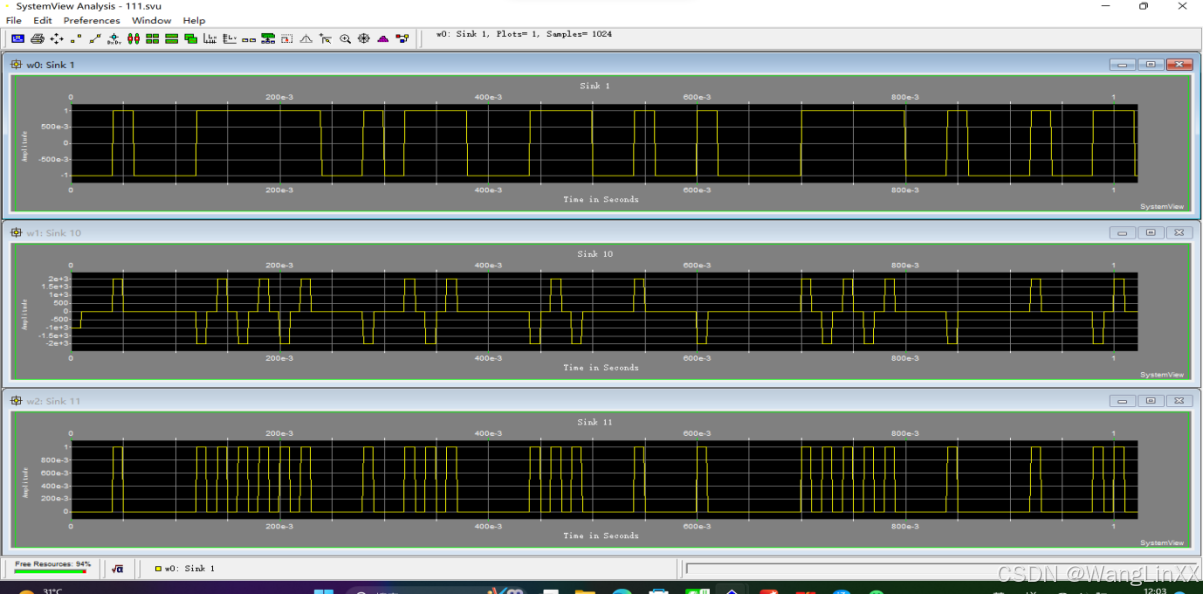The width and height of the screenshot is (1203, 594).
Task: Click the 31°C weather widget on taskbar
Action: [40, 591]
